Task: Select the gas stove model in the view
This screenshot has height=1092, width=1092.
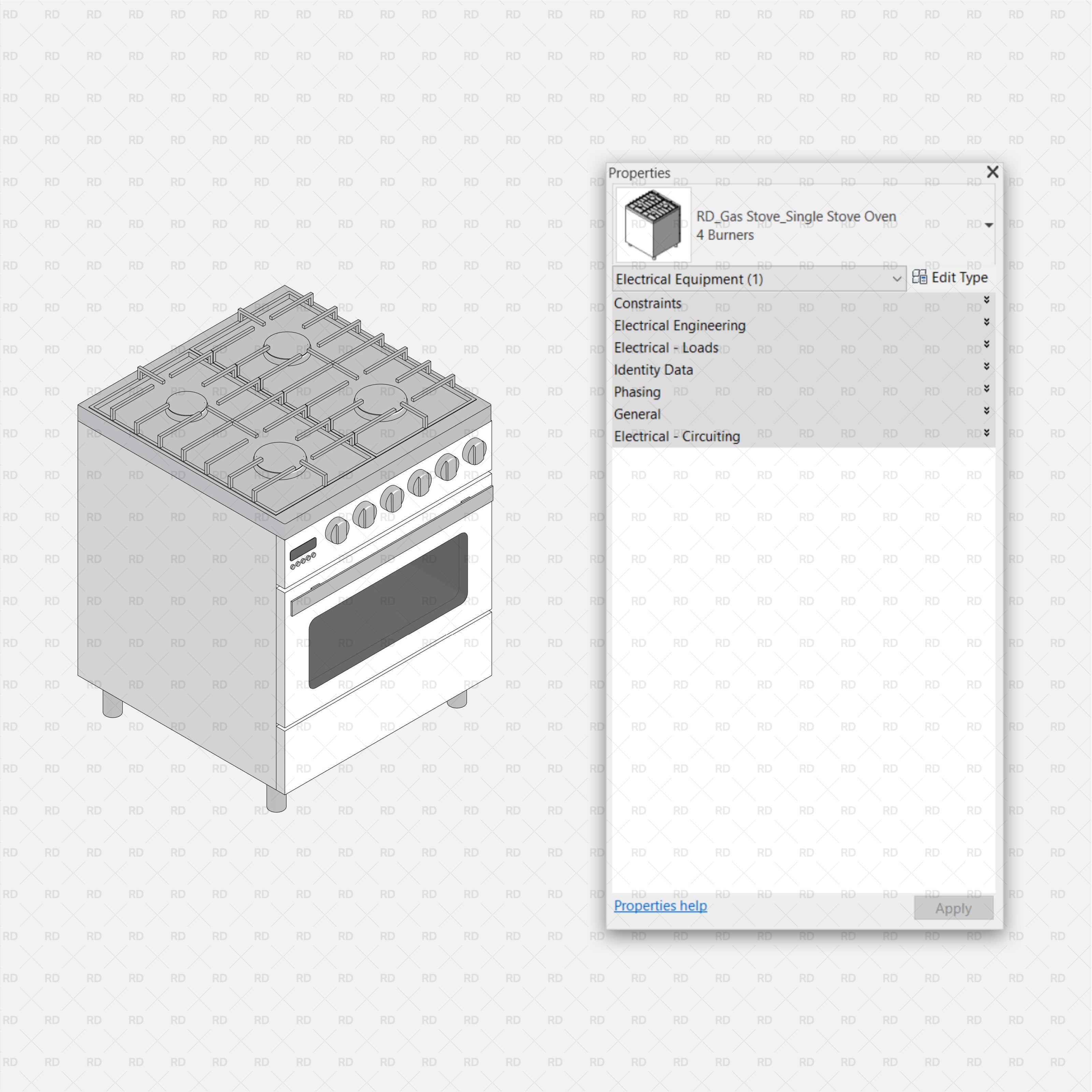Action: [283, 565]
